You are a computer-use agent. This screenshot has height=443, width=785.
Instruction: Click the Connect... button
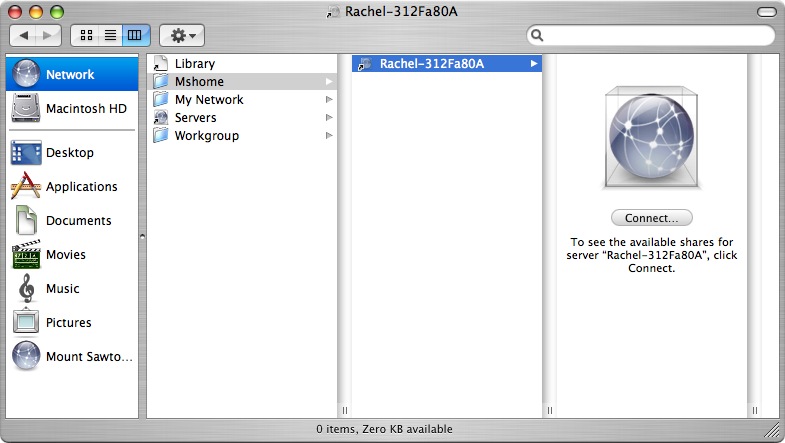tap(651, 218)
